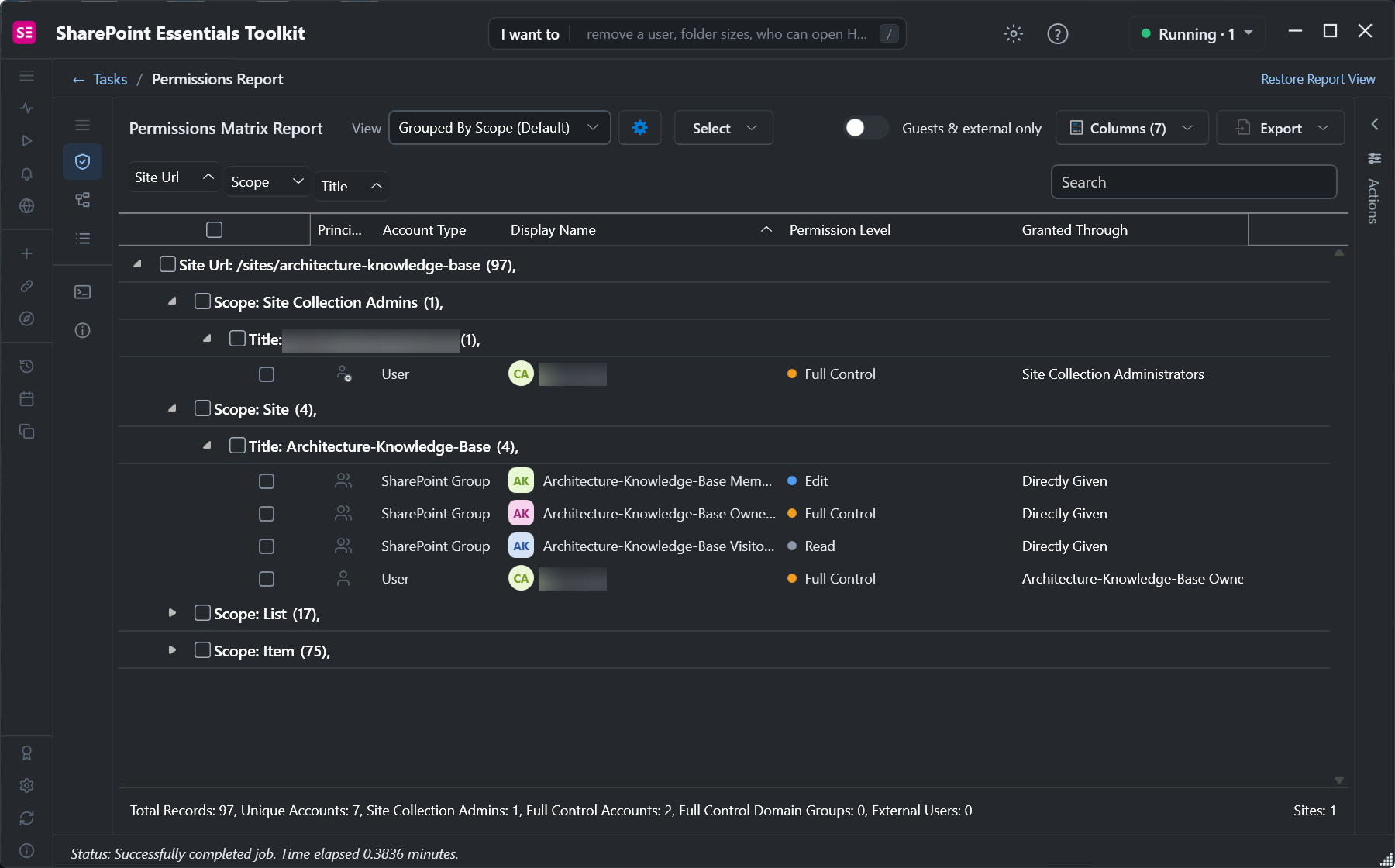The image size is (1395, 868).
Task: Open the Columns (7) dropdown
Action: pos(1131,128)
